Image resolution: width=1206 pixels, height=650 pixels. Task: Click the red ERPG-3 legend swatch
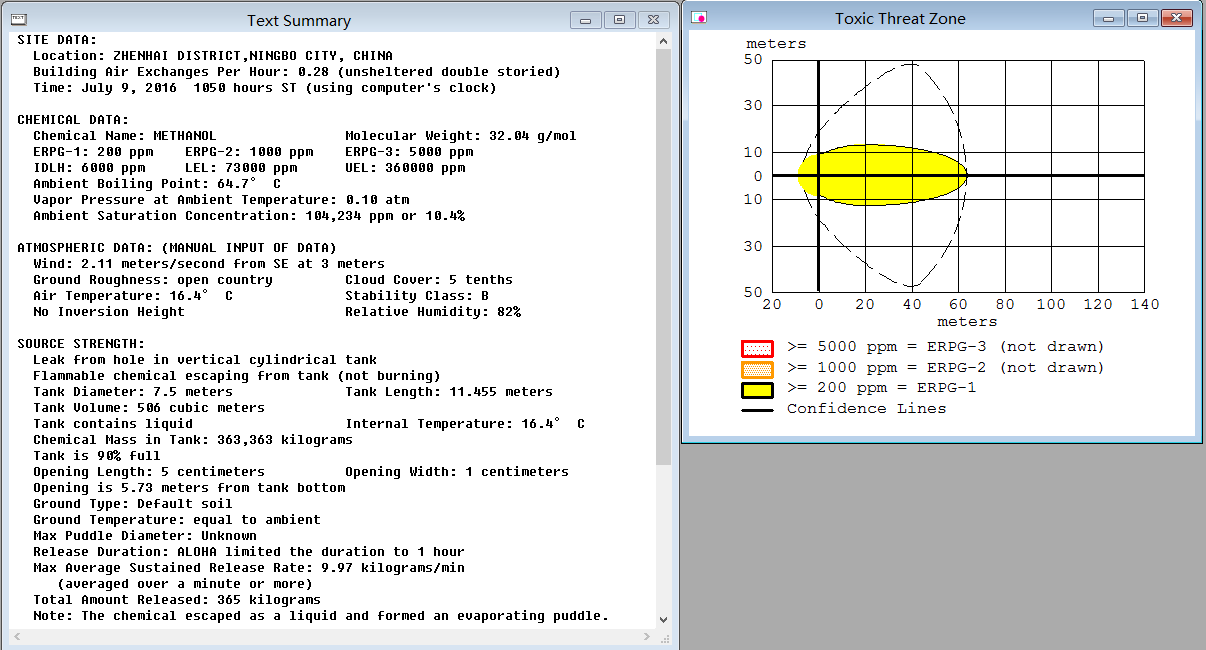(x=757, y=348)
